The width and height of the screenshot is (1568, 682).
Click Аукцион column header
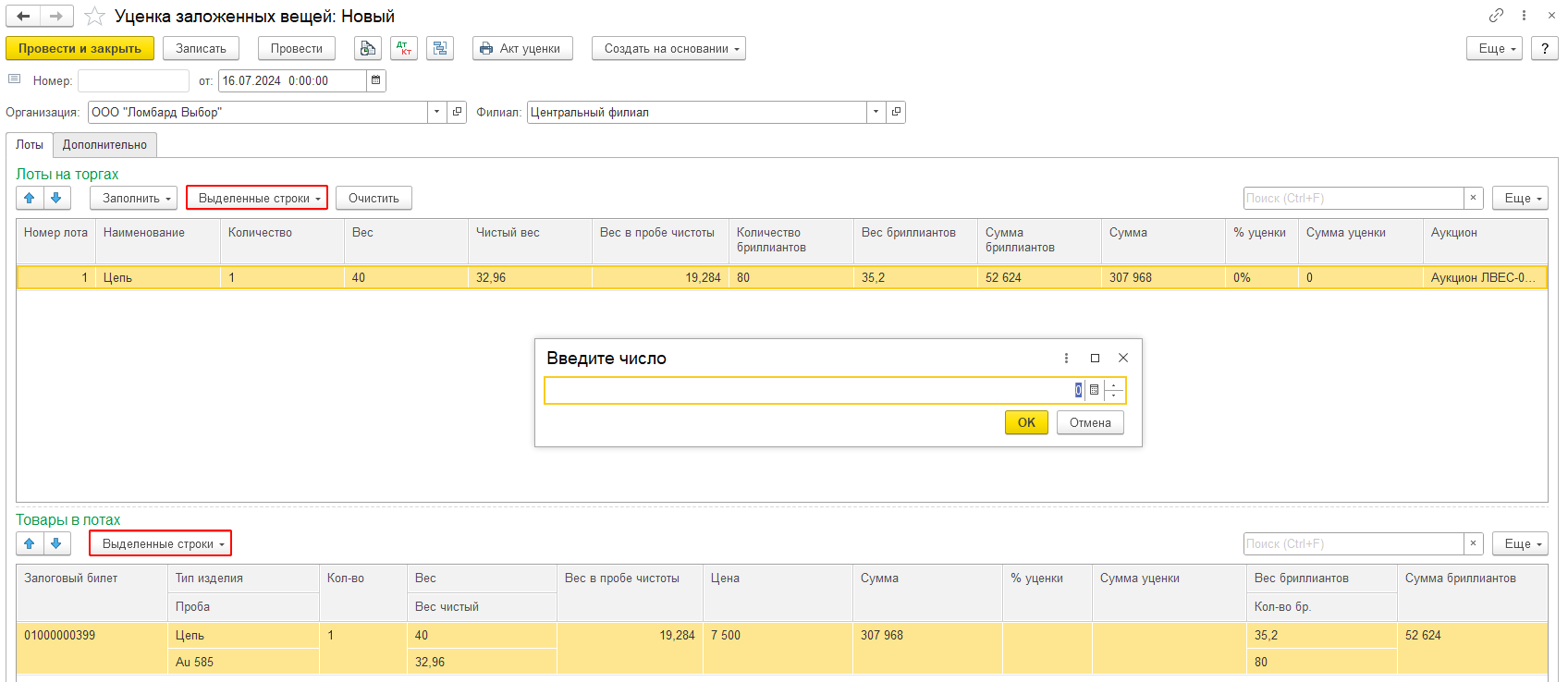click(1485, 240)
